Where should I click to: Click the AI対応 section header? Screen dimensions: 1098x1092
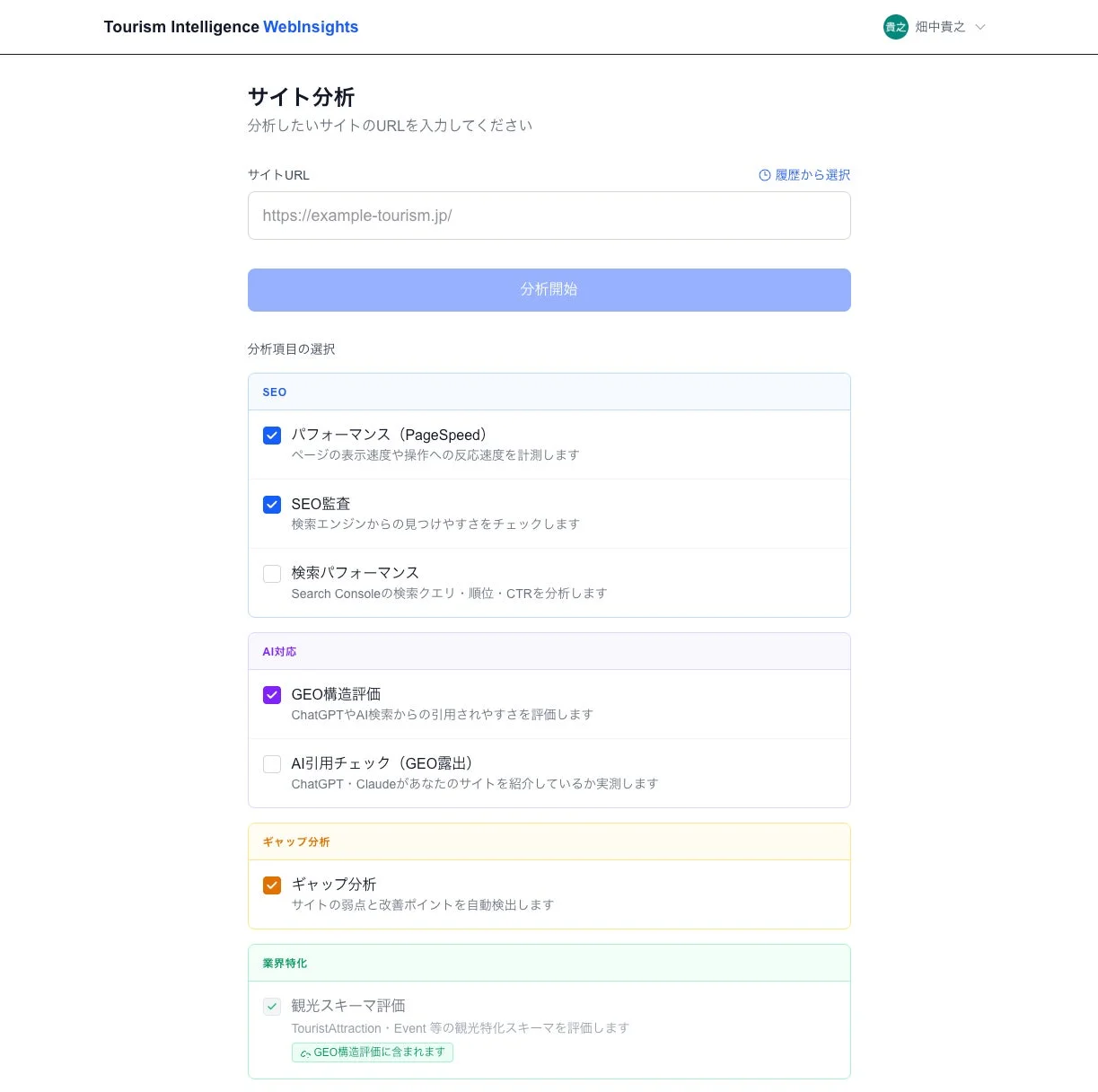click(x=279, y=651)
